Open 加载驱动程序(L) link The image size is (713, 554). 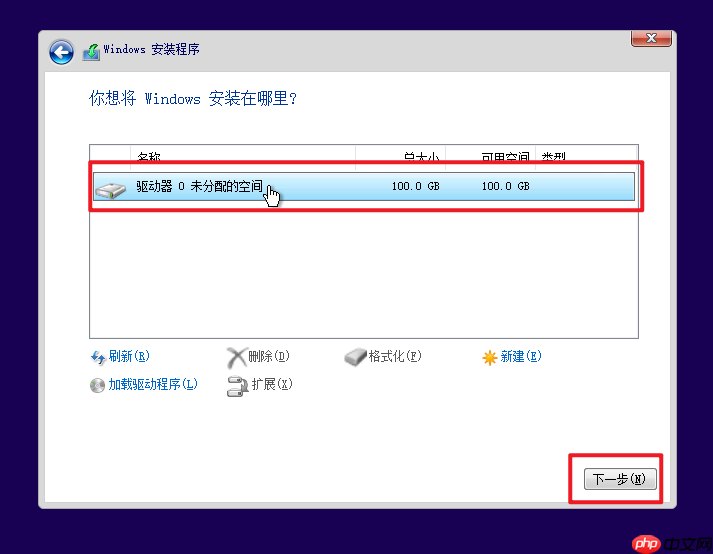tap(153, 384)
